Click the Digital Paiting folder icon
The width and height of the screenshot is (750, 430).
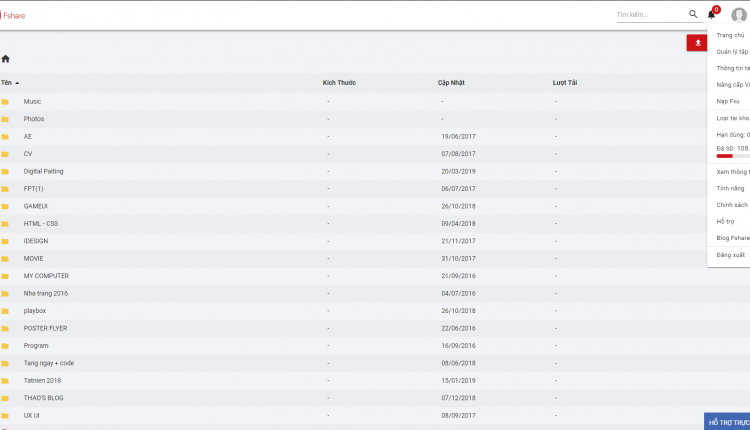(x=5, y=172)
